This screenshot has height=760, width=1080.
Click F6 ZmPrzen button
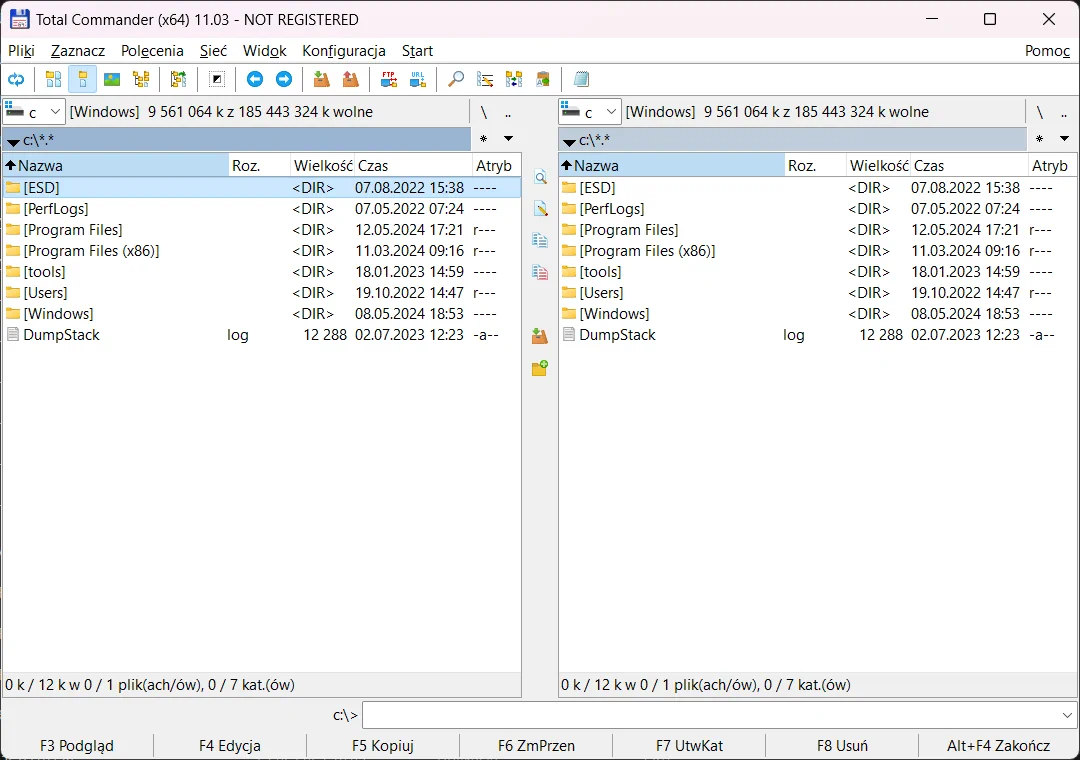(536, 746)
